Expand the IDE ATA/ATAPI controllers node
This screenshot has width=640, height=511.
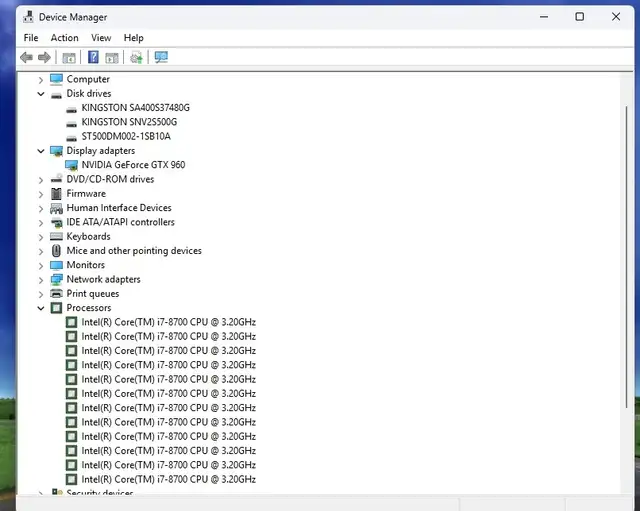[x=41, y=223]
